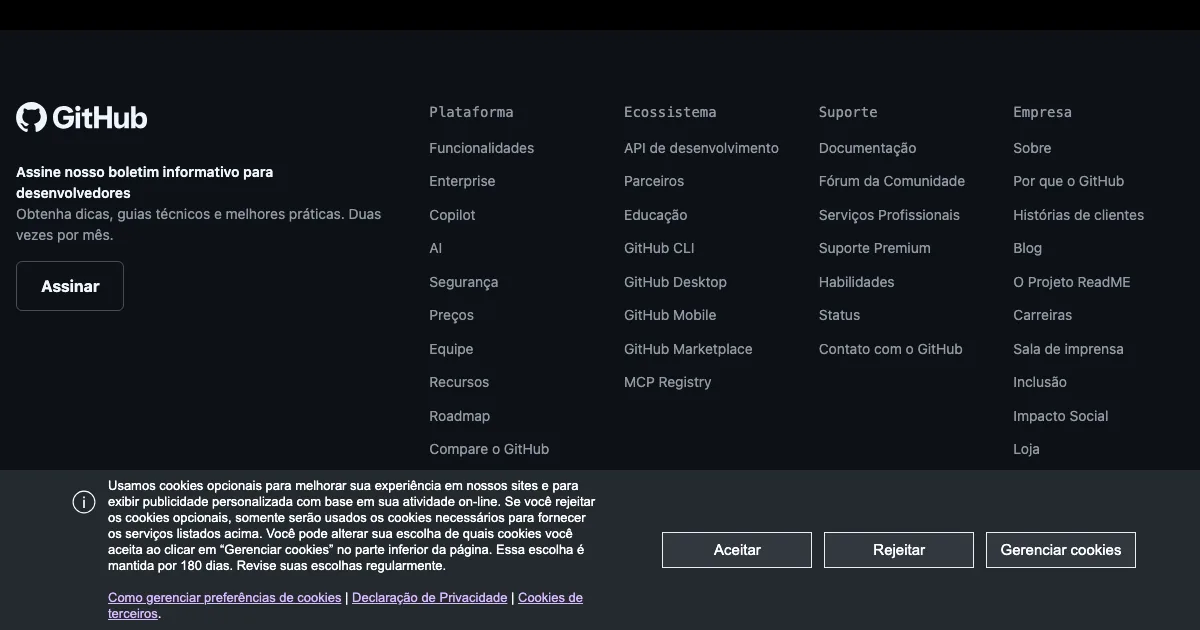
Task: Go to Documentação under Suporte
Action: [867, 148]
